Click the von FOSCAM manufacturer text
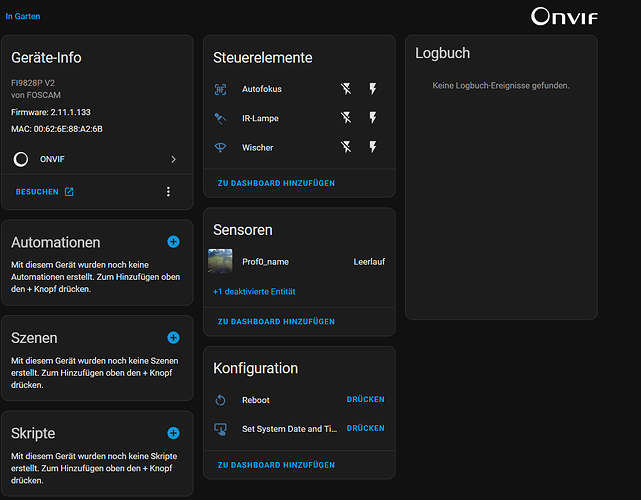The height and width of the screenshot is (500, 641). tap(36, 95)
